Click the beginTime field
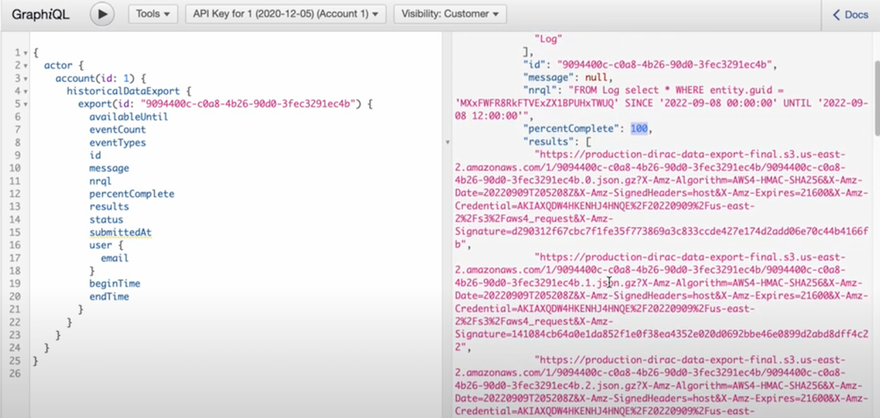 [x=114, y=283]
